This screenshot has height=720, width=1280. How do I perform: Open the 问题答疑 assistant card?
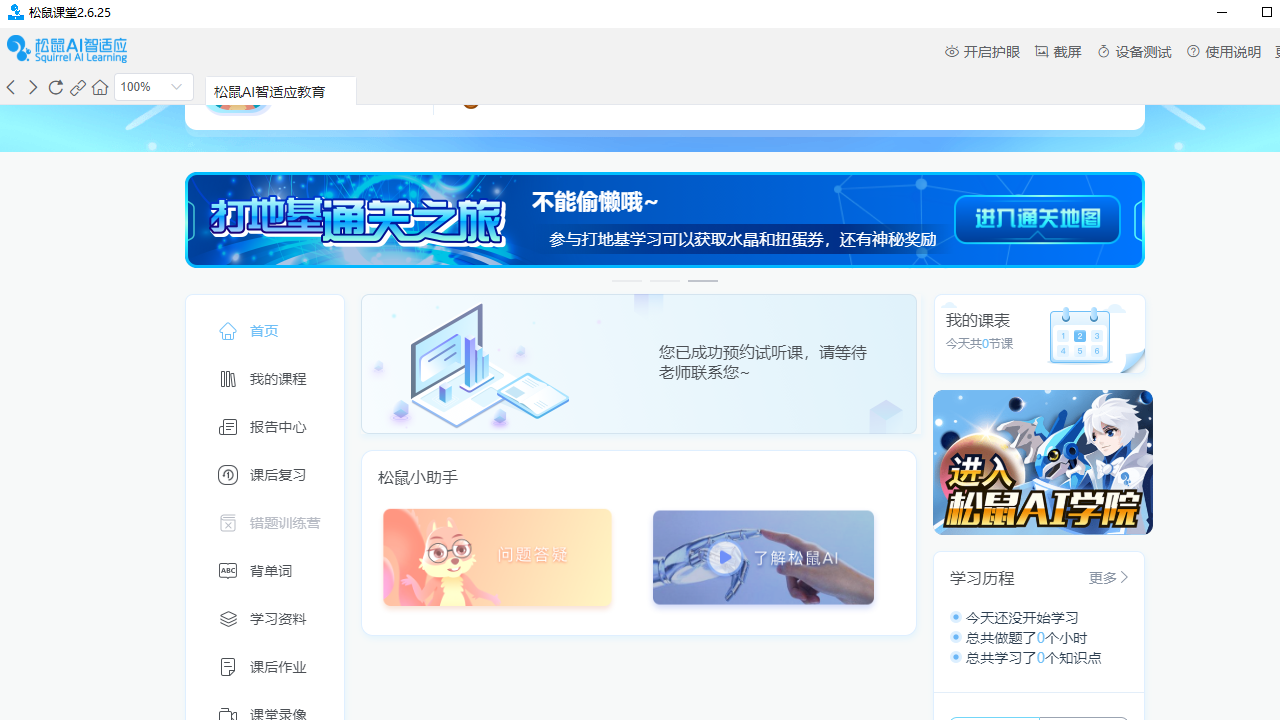pyautogui.click(x=497, y=557)
